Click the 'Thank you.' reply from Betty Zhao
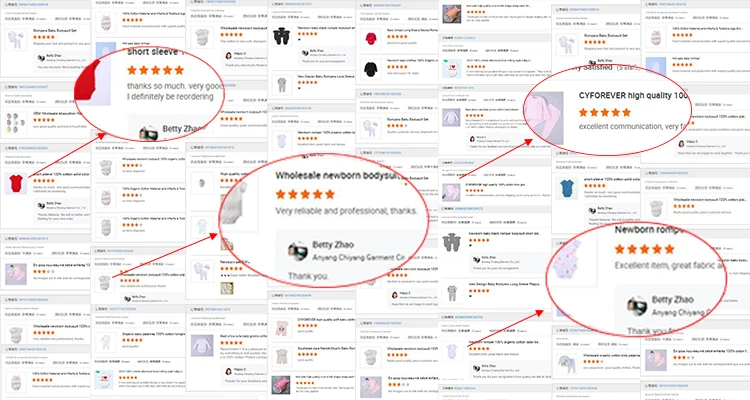 [308, 276]
